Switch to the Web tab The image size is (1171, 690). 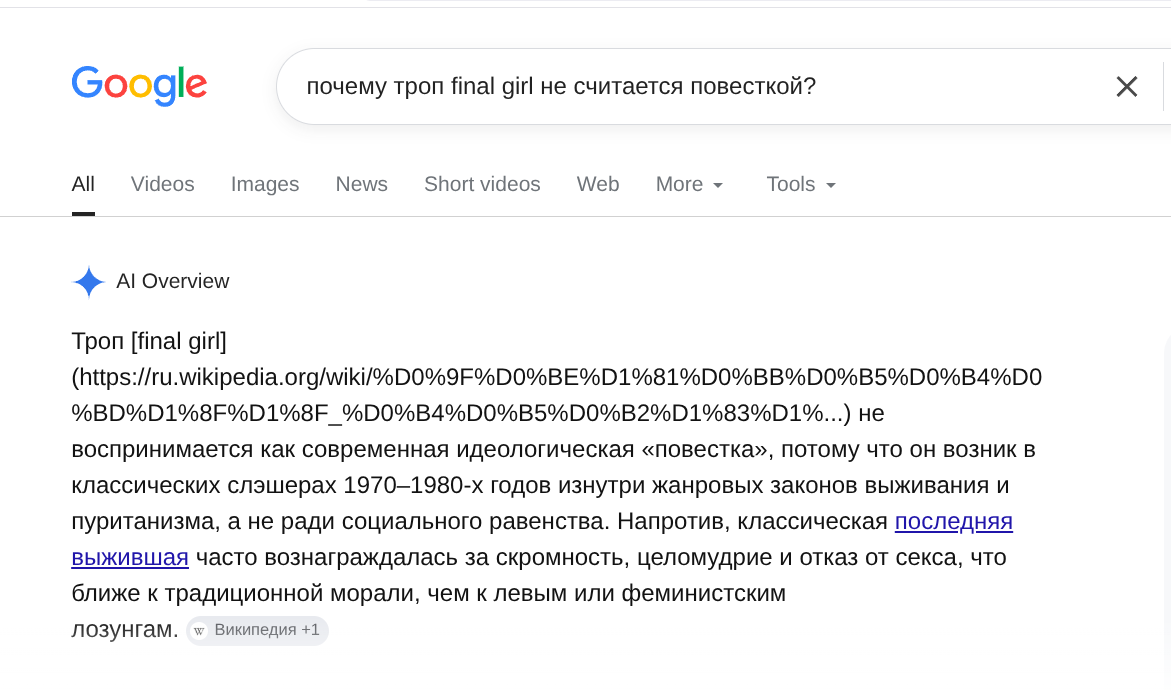(597, 184)
